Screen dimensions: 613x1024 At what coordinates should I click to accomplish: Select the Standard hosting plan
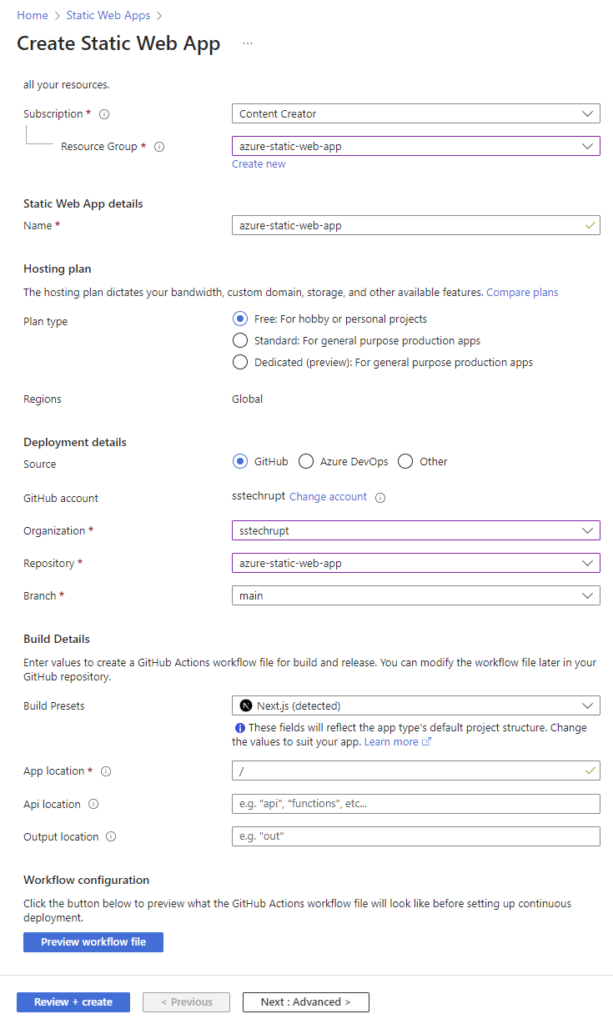coord(238,340)
